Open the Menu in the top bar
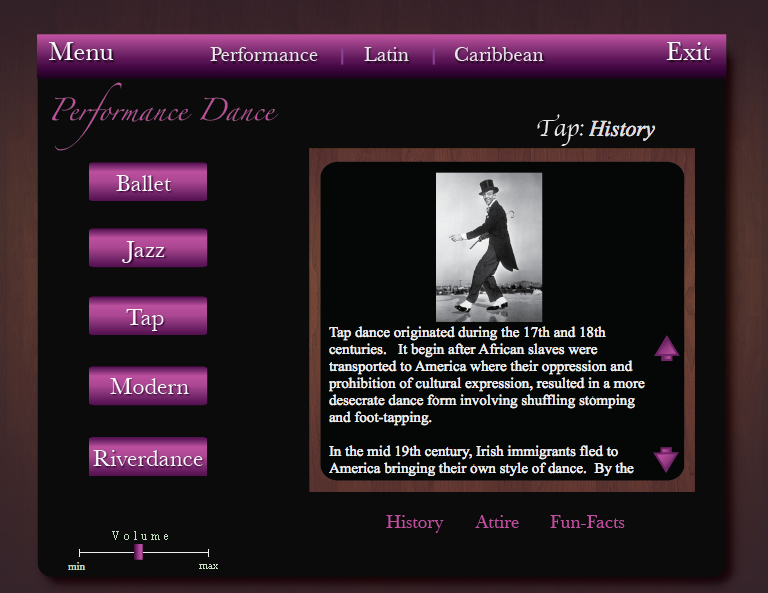768x593 pixels. click(81, 52)
